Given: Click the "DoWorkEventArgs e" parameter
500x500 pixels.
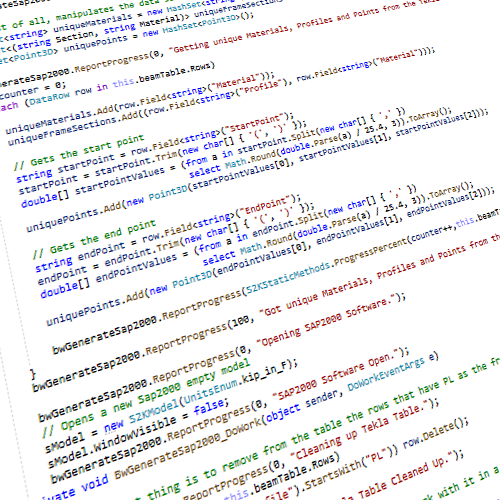Looking at the screenshot, I should pyautogui.click(x=392, y=373).
